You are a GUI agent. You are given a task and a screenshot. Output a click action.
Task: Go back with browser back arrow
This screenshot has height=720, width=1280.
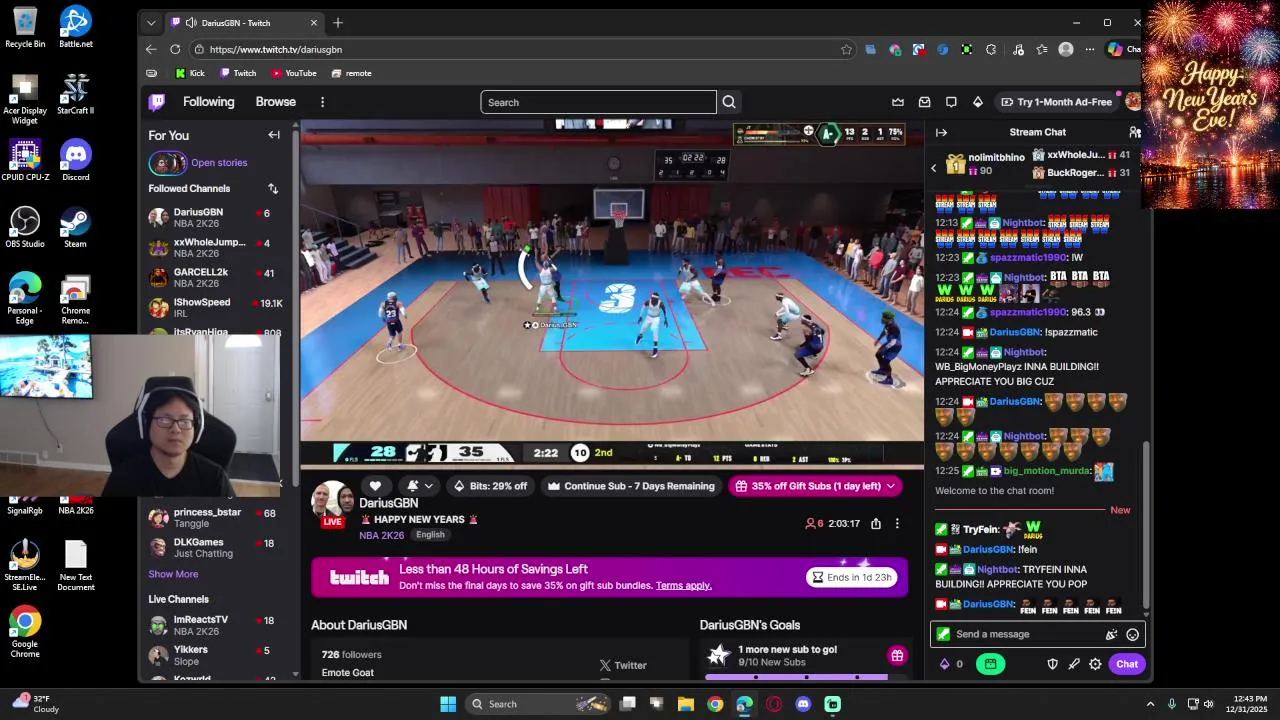[x=151, y=49]
